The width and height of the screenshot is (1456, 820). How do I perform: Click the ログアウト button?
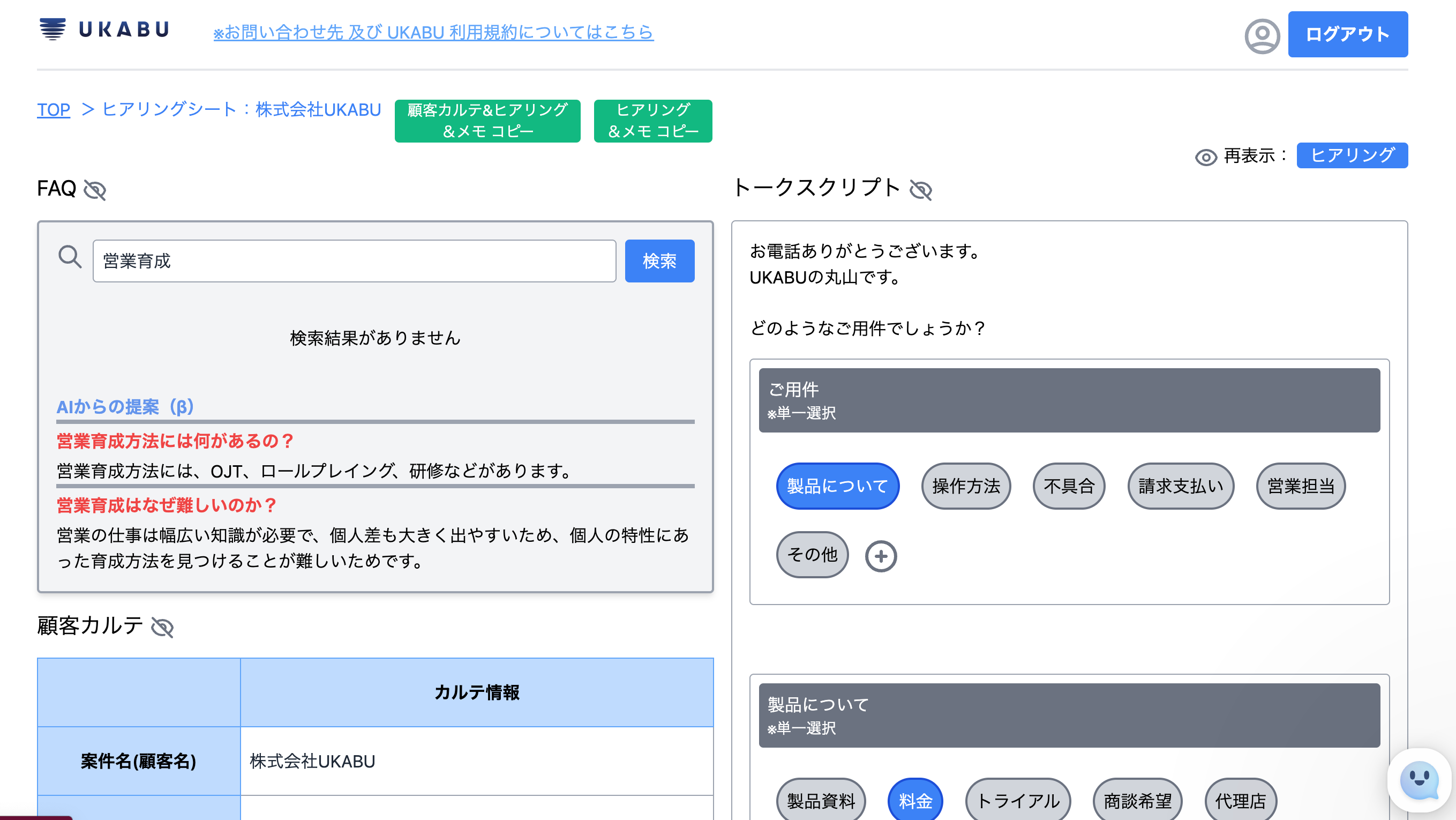click(x=1347, y=34)
